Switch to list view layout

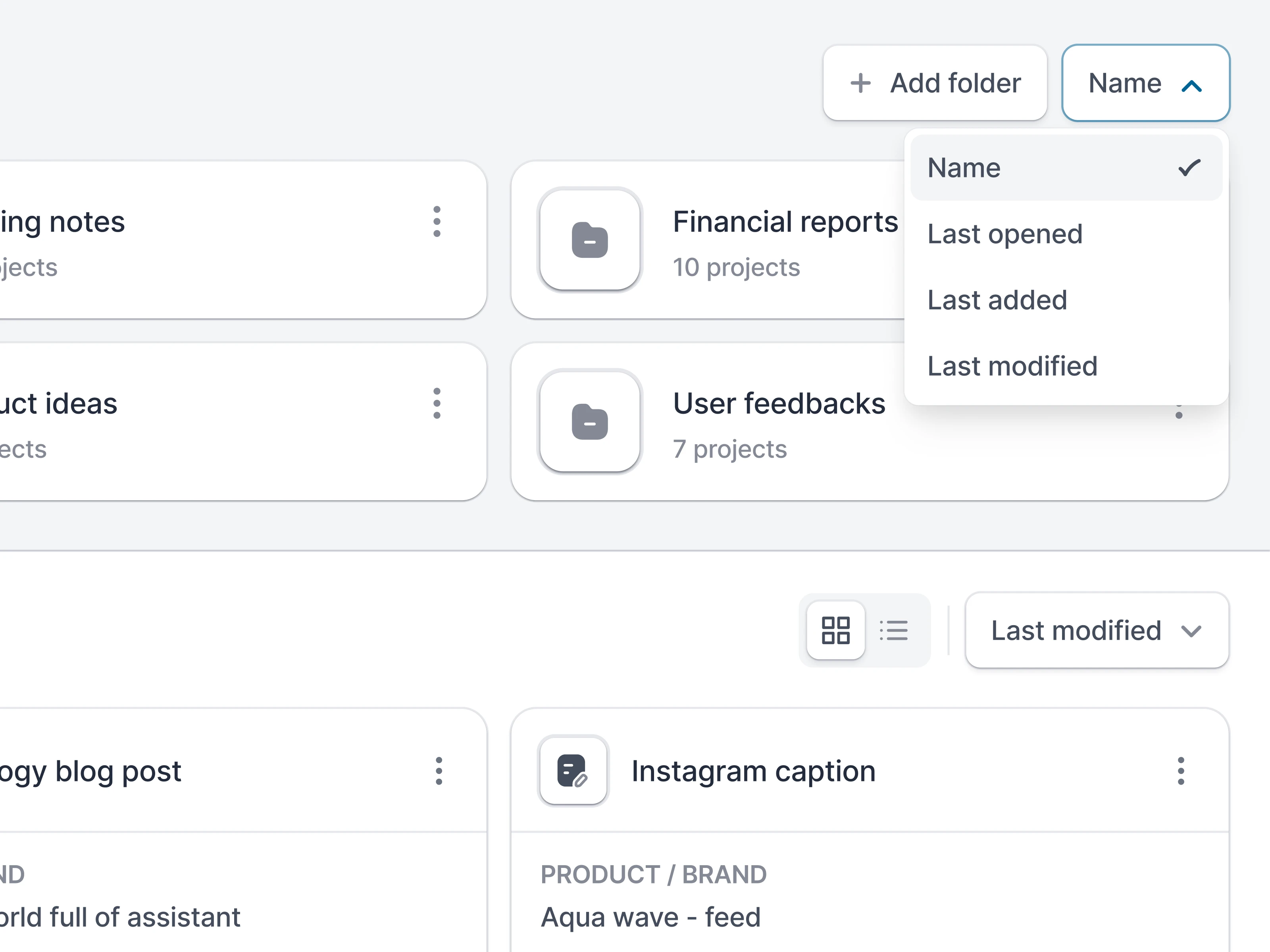894,630
